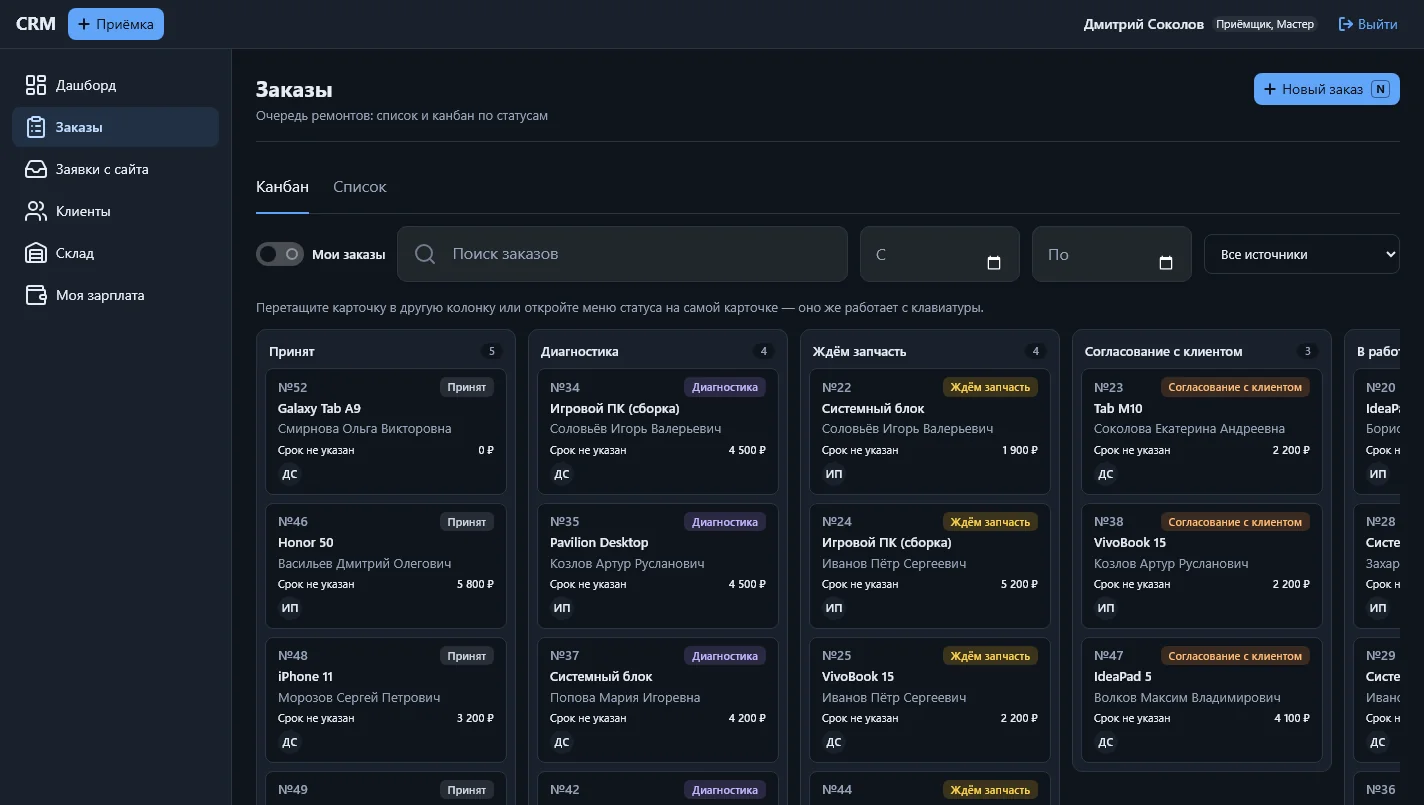1424x805 pixels.
Task: Click the Склад warehouse icon
Action: pos(36,253)
